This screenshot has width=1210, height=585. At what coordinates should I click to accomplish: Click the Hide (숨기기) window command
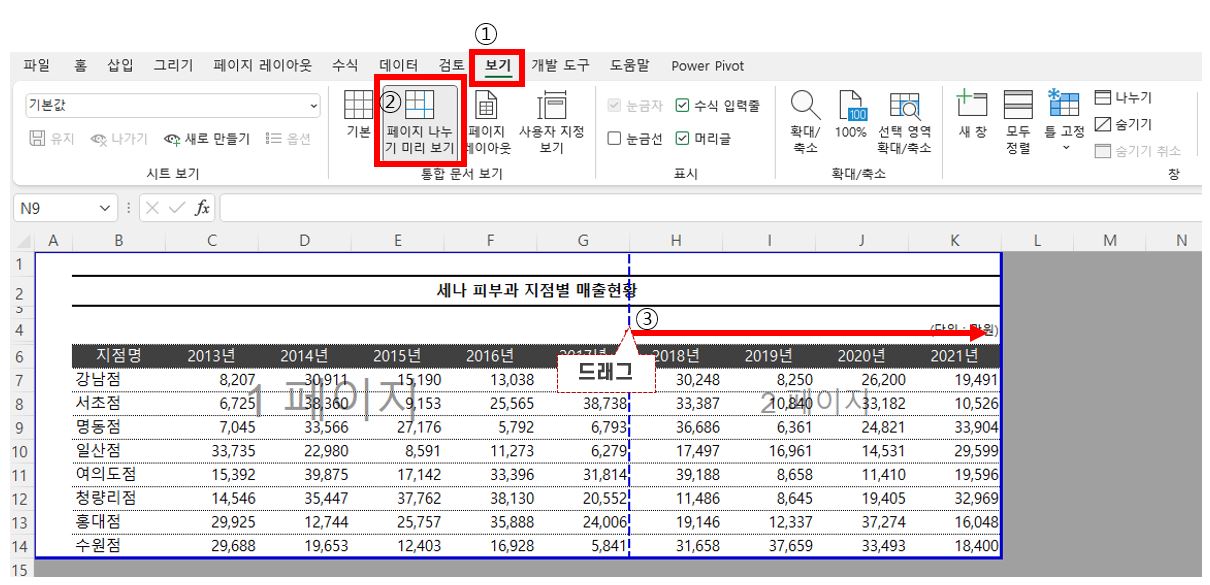[x=1123, y=124]
